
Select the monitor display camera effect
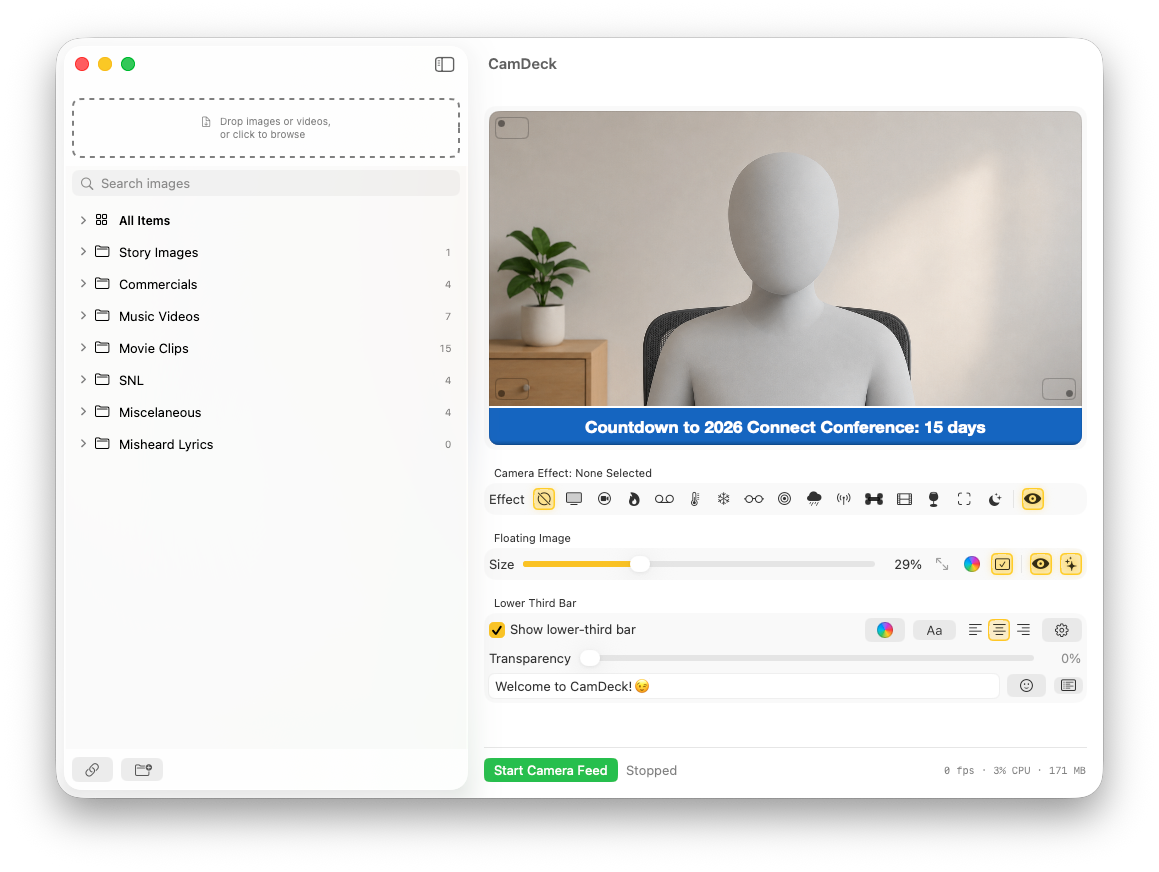pyautogui.click(x=574, y=499)
